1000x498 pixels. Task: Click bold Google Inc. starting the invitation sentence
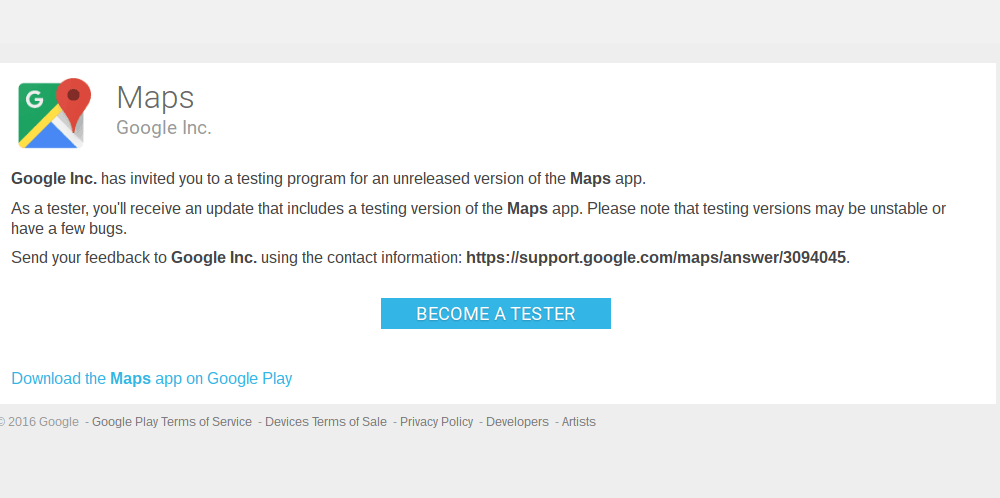click(54, 179)
